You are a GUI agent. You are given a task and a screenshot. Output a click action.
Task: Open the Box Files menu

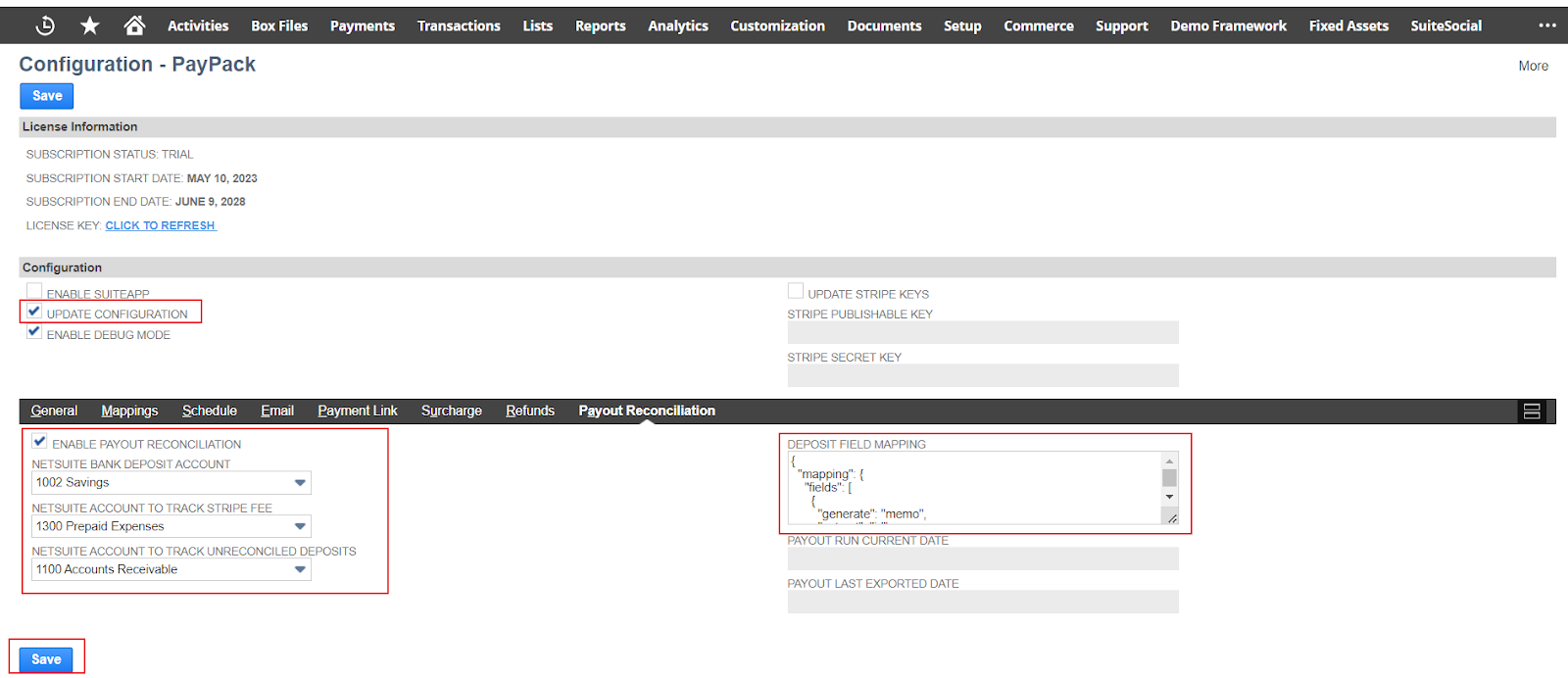click(279, 25)
